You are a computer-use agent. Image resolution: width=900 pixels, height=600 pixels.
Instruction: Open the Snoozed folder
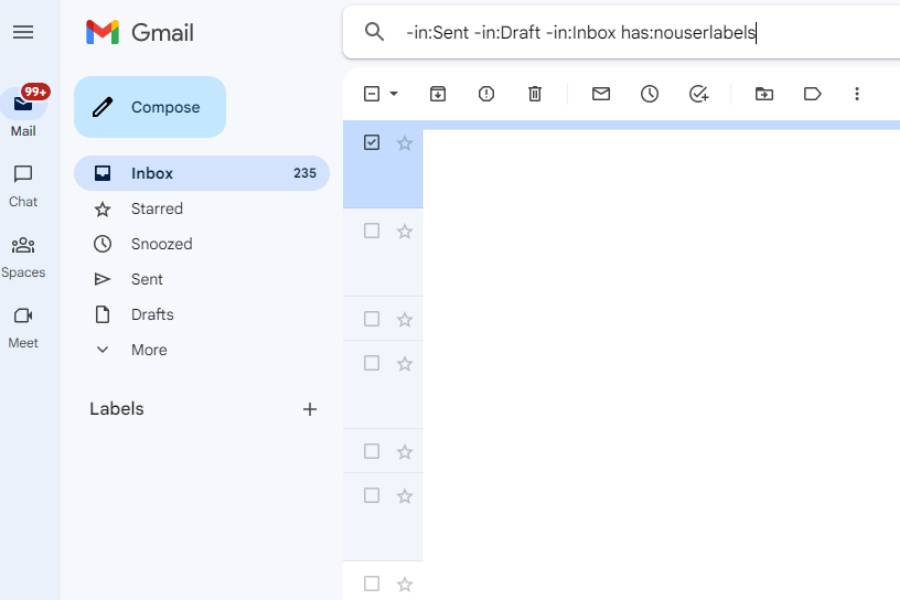[201, 244]
